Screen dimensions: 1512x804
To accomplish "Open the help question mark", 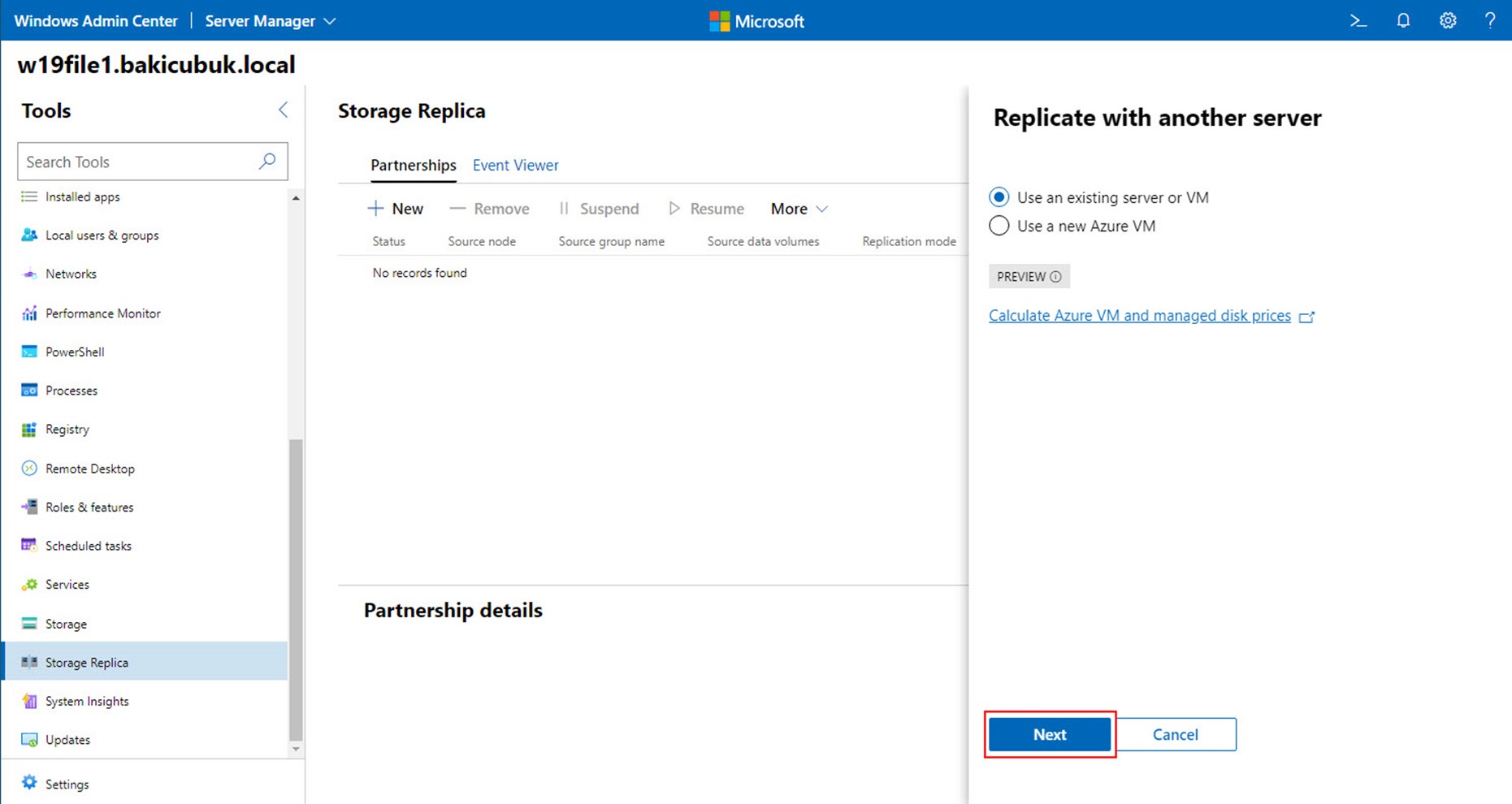I will pyautogui.click(x=1490, y=21).
